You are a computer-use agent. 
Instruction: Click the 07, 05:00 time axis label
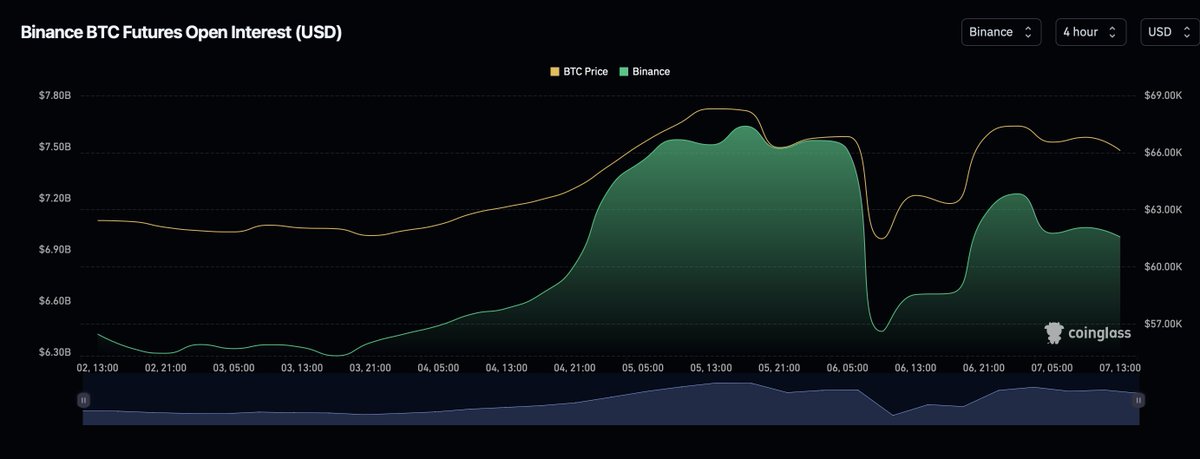pyautogui.click(x=1051, y=368)
